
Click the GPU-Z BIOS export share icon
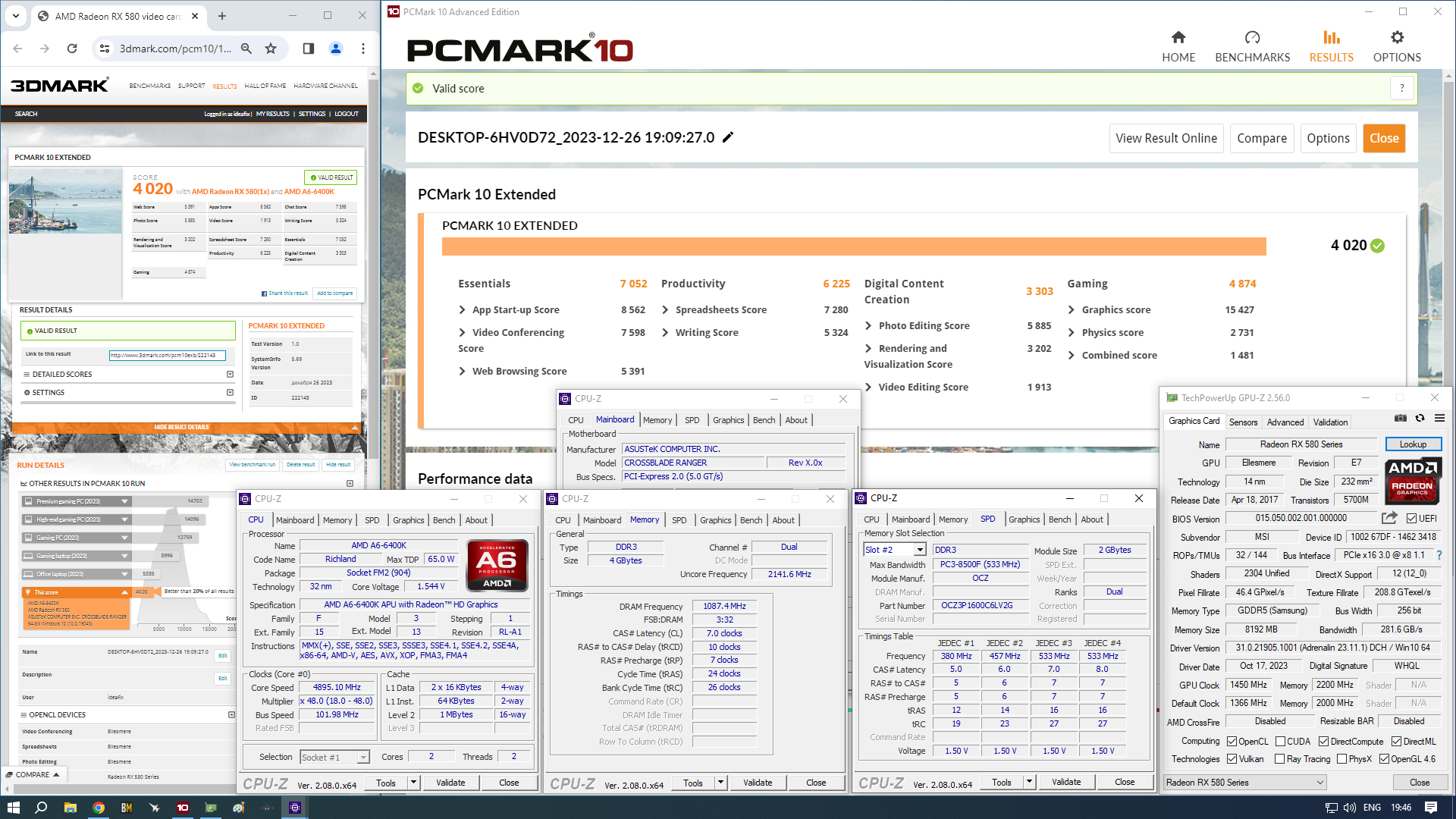1389,518
